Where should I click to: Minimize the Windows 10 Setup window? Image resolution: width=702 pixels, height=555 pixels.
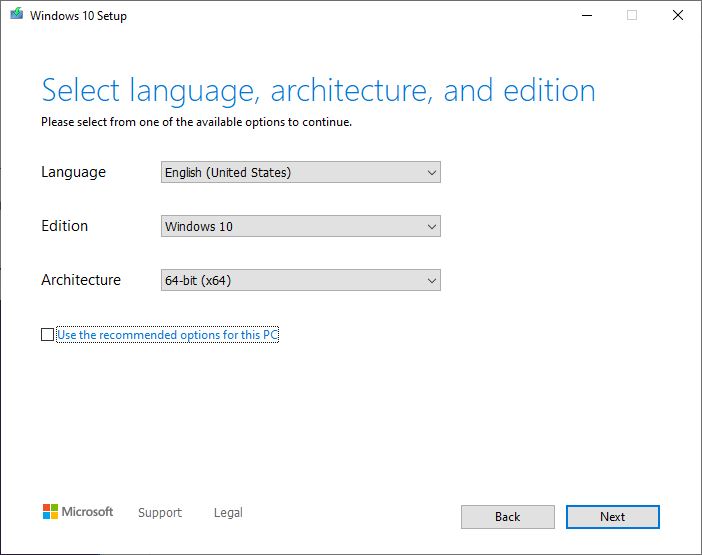pos(586,15)
